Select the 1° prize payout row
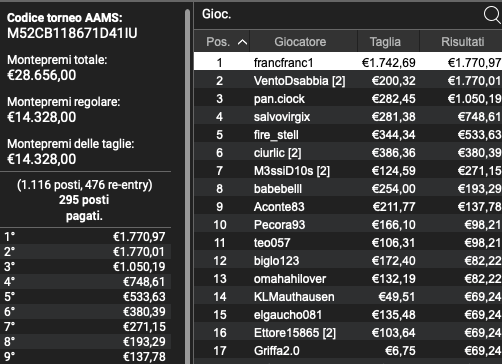 pos(85,236)
